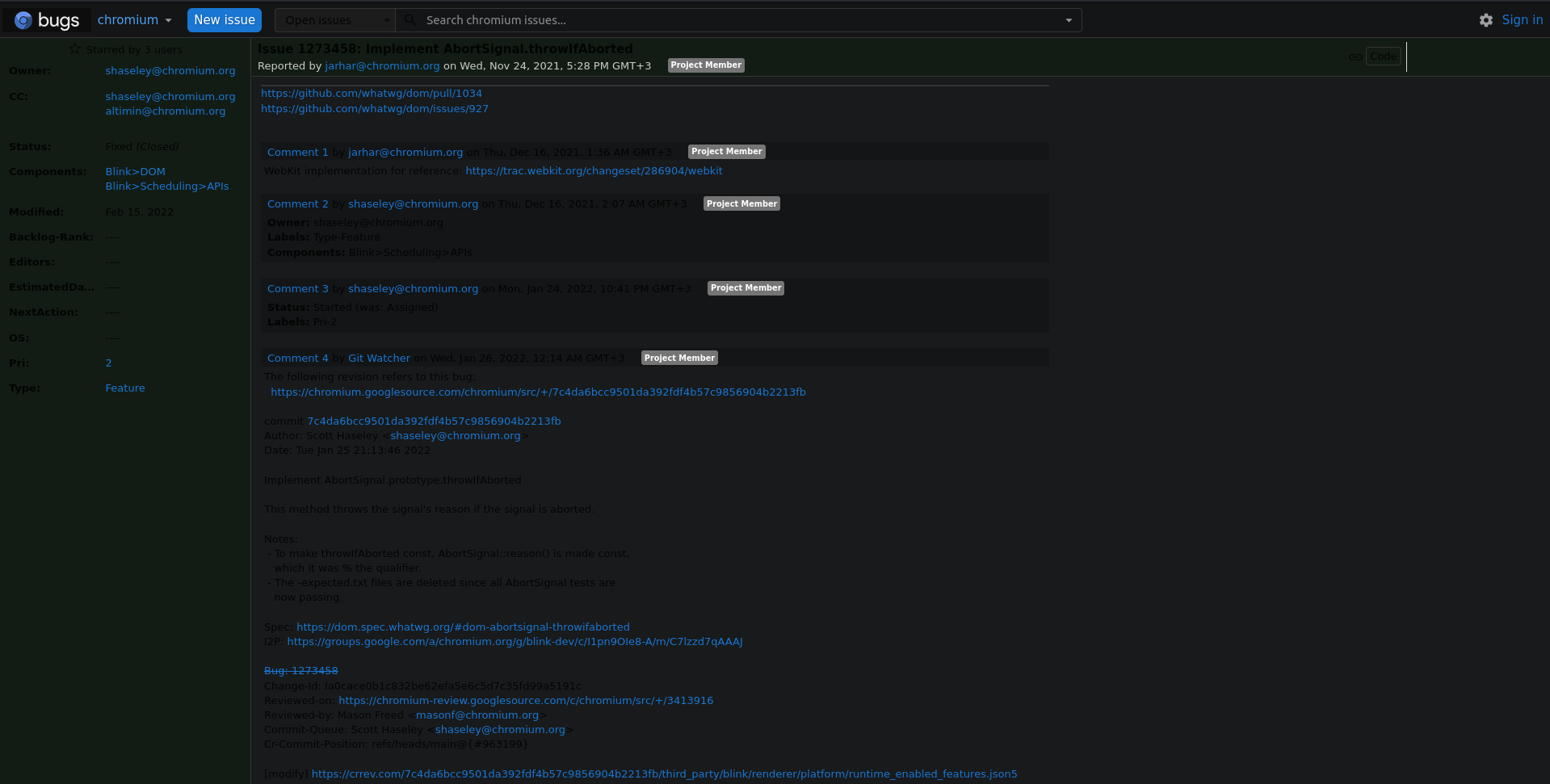Jump to Comment 3 permalink

(x=297, y=288)
